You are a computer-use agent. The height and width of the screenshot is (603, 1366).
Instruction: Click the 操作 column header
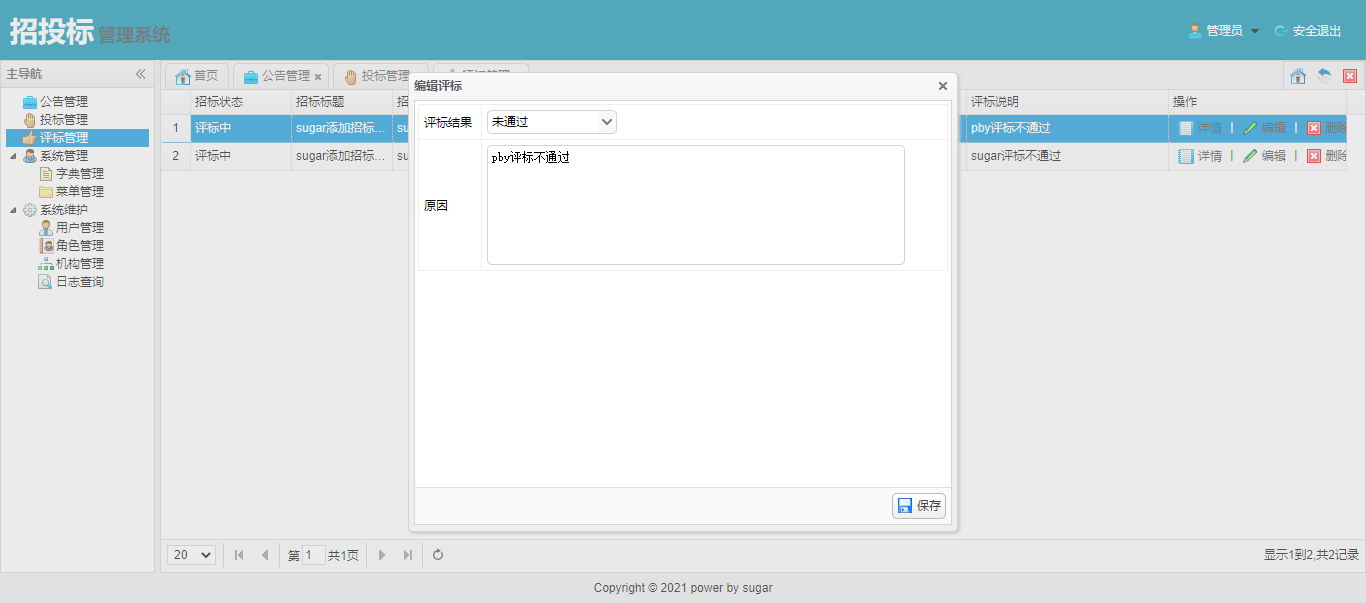[1258, 102]
